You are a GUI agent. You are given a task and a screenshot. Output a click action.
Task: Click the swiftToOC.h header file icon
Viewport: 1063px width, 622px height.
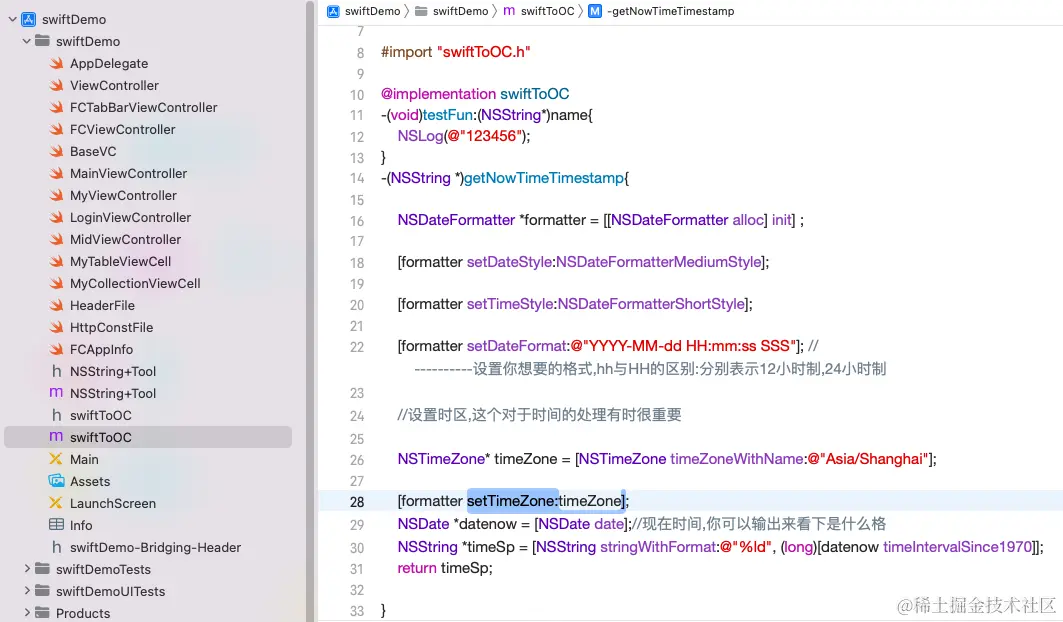click(59, 415)
